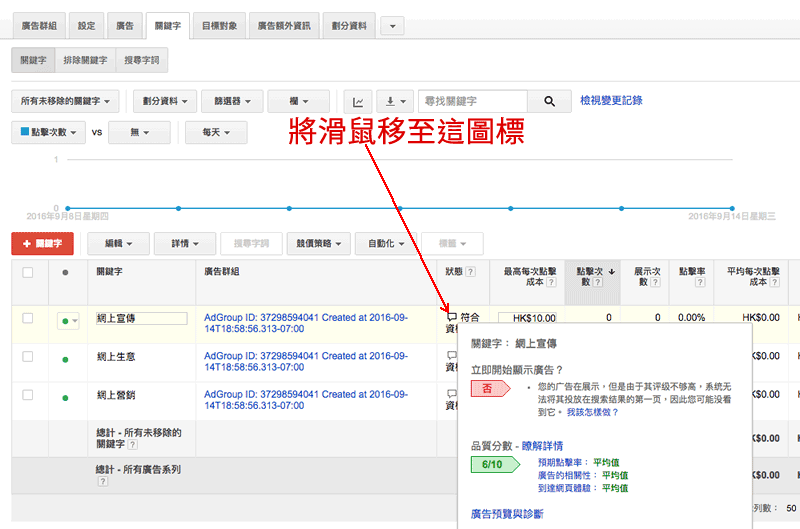Tick the select-all checkbox in header
The width and height of the screenshot is (800, 529).
click(x=28, y=272)
